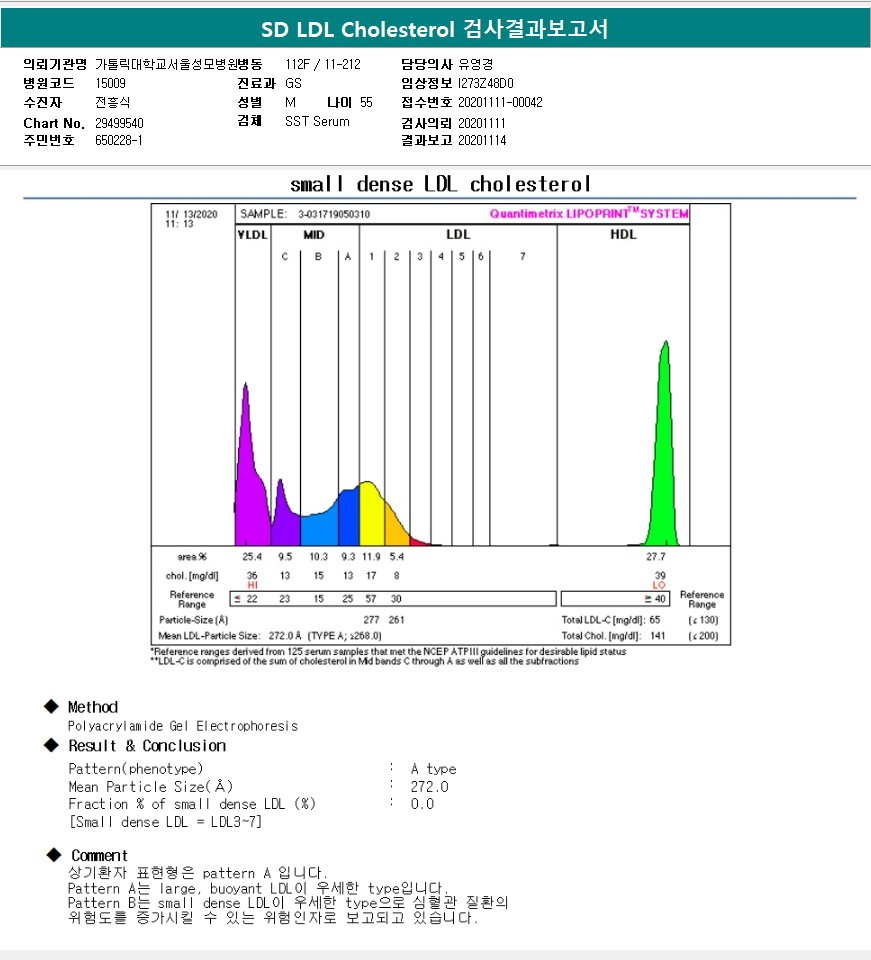Viewport: 871px width, 960px height.
Task: Select the reference '(≤ 130)'
Action: coord(703,620)
